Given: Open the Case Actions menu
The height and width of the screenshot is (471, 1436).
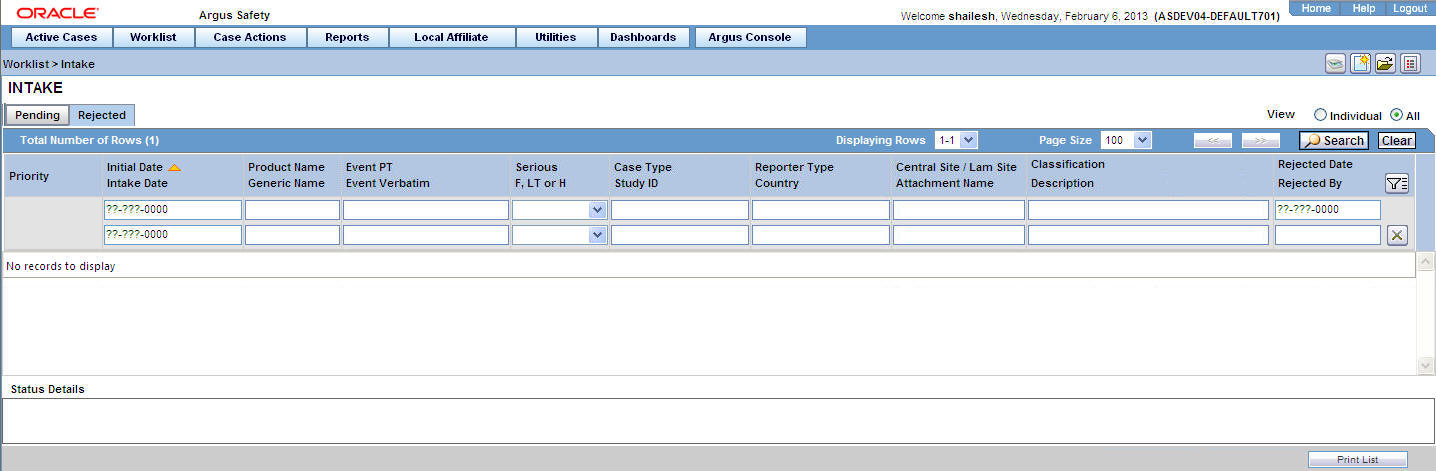Looking at the screenshot, I should click(250, 37).
